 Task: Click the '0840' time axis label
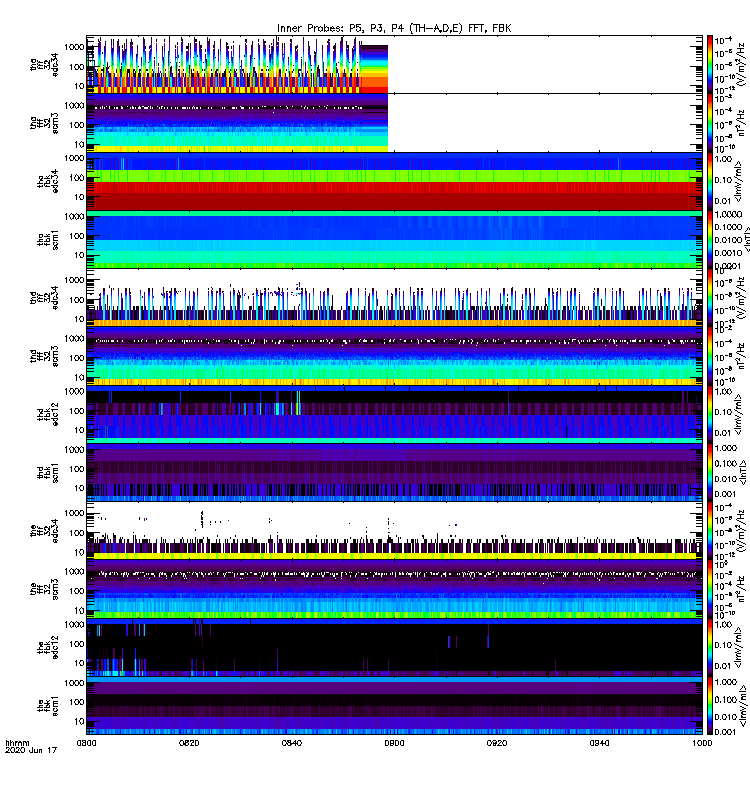(291, 743)
